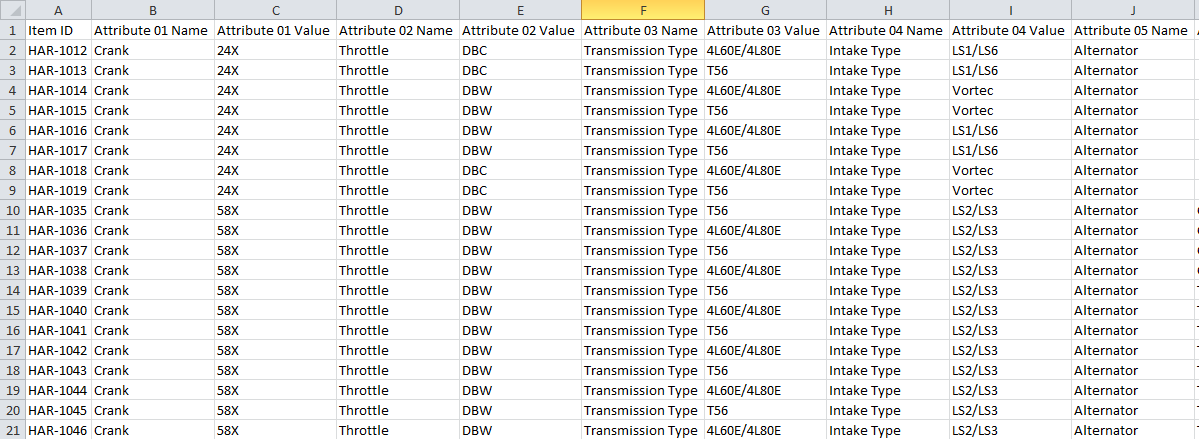Select row 10 header
Image resolution: width=1199 pixels, height=439 pixels.
click(x=13, y=210)
